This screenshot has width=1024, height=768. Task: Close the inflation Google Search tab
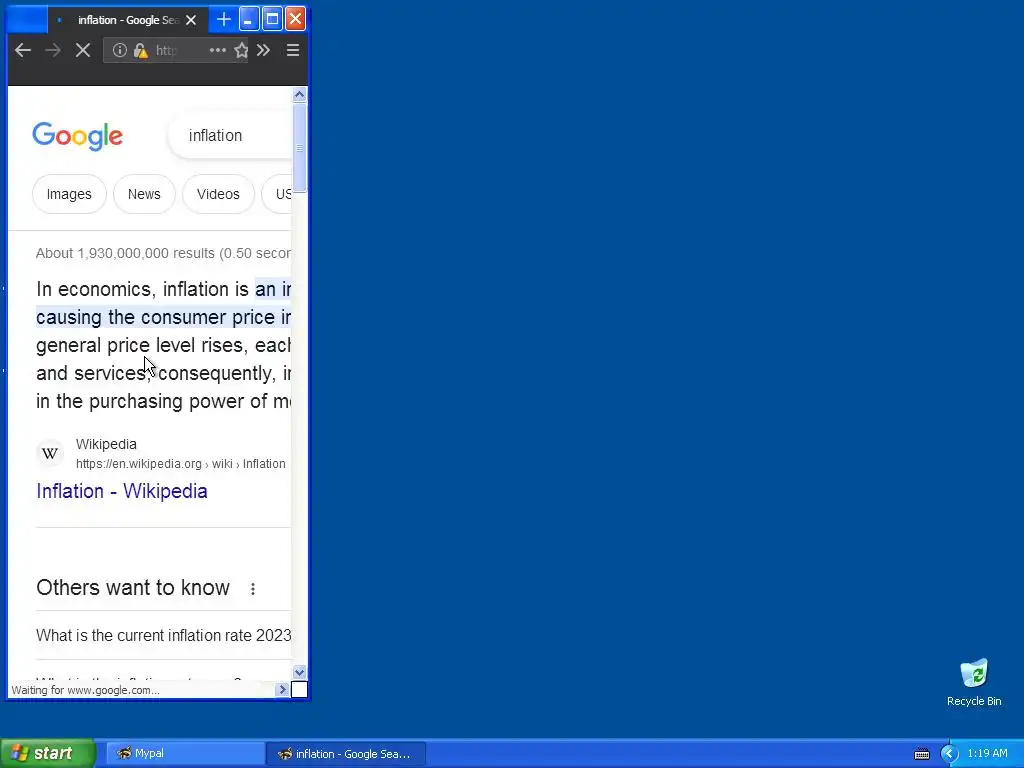[191, 20]
